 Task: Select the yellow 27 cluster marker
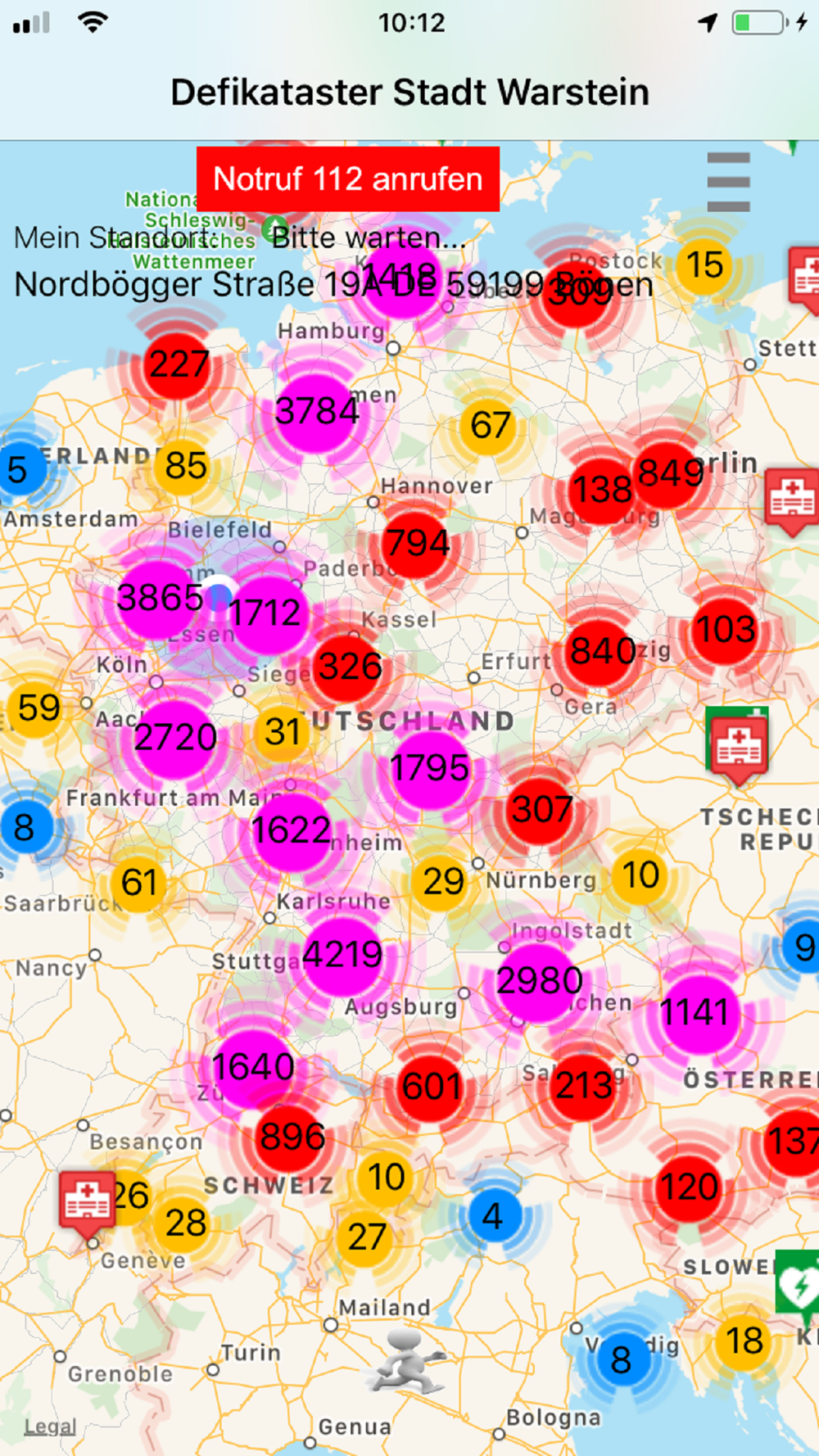coord(366,1237)
